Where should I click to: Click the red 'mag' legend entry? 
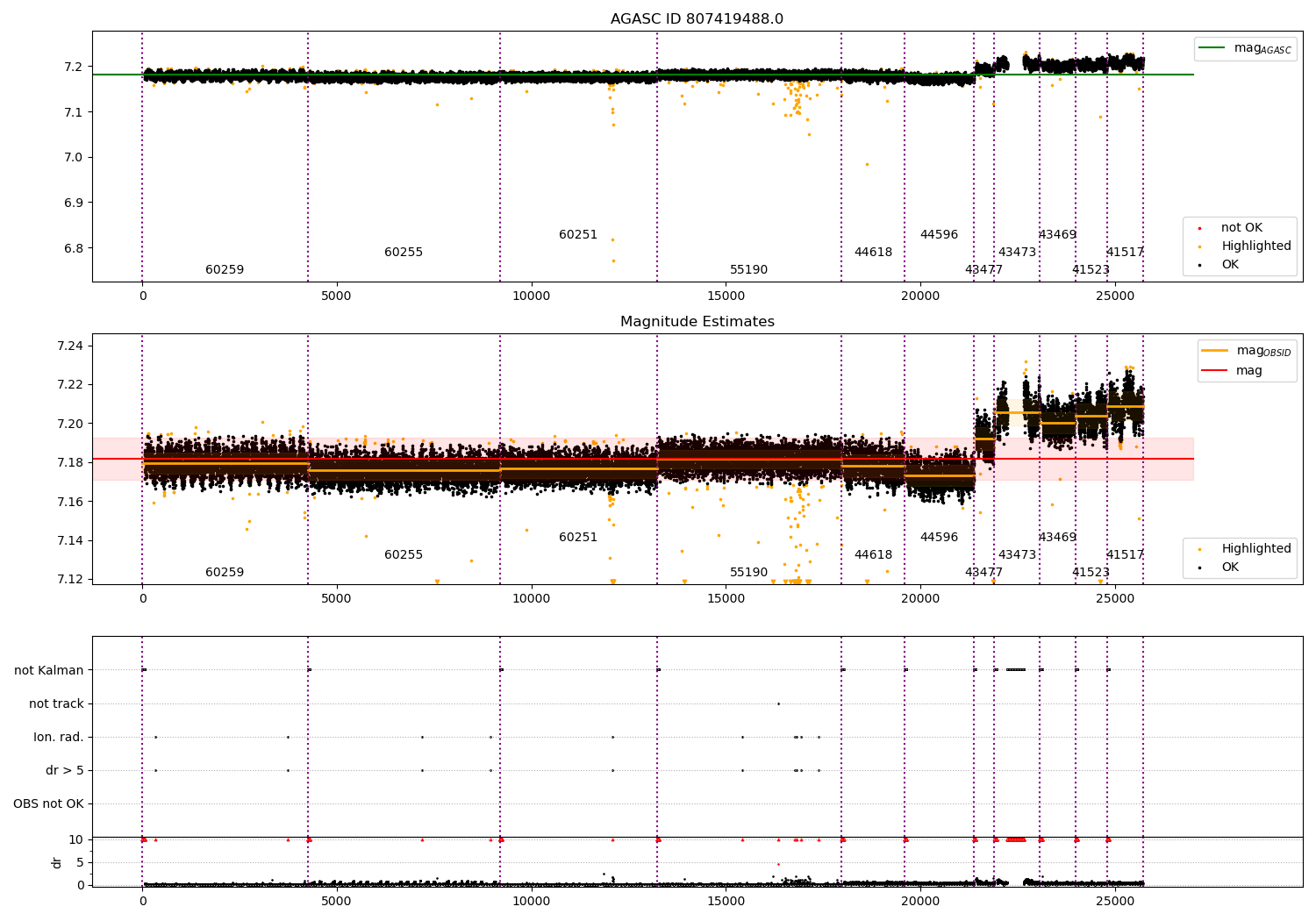point(1249,371)
